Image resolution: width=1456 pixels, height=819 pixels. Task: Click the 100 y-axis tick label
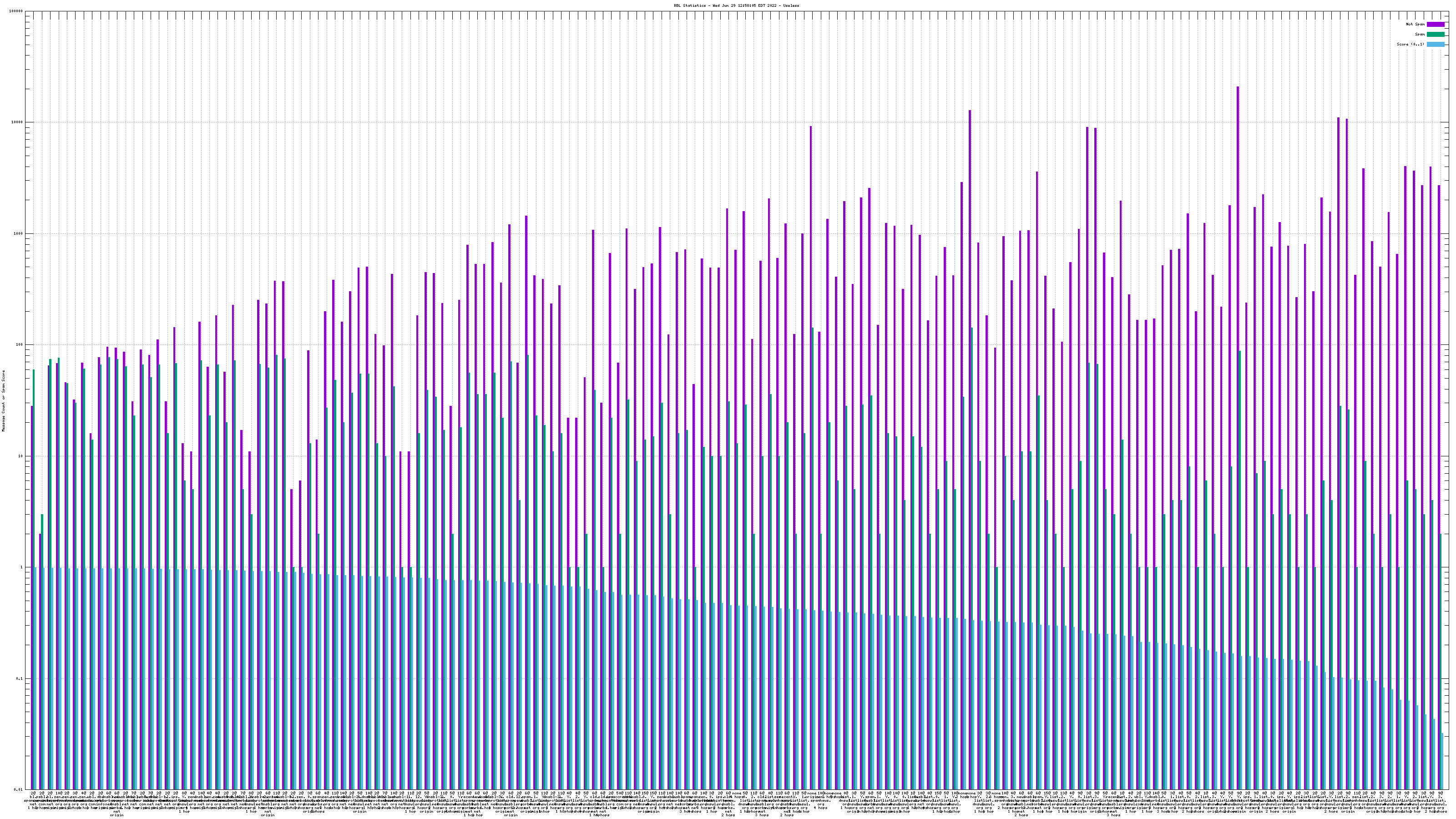tap(20, 345)
